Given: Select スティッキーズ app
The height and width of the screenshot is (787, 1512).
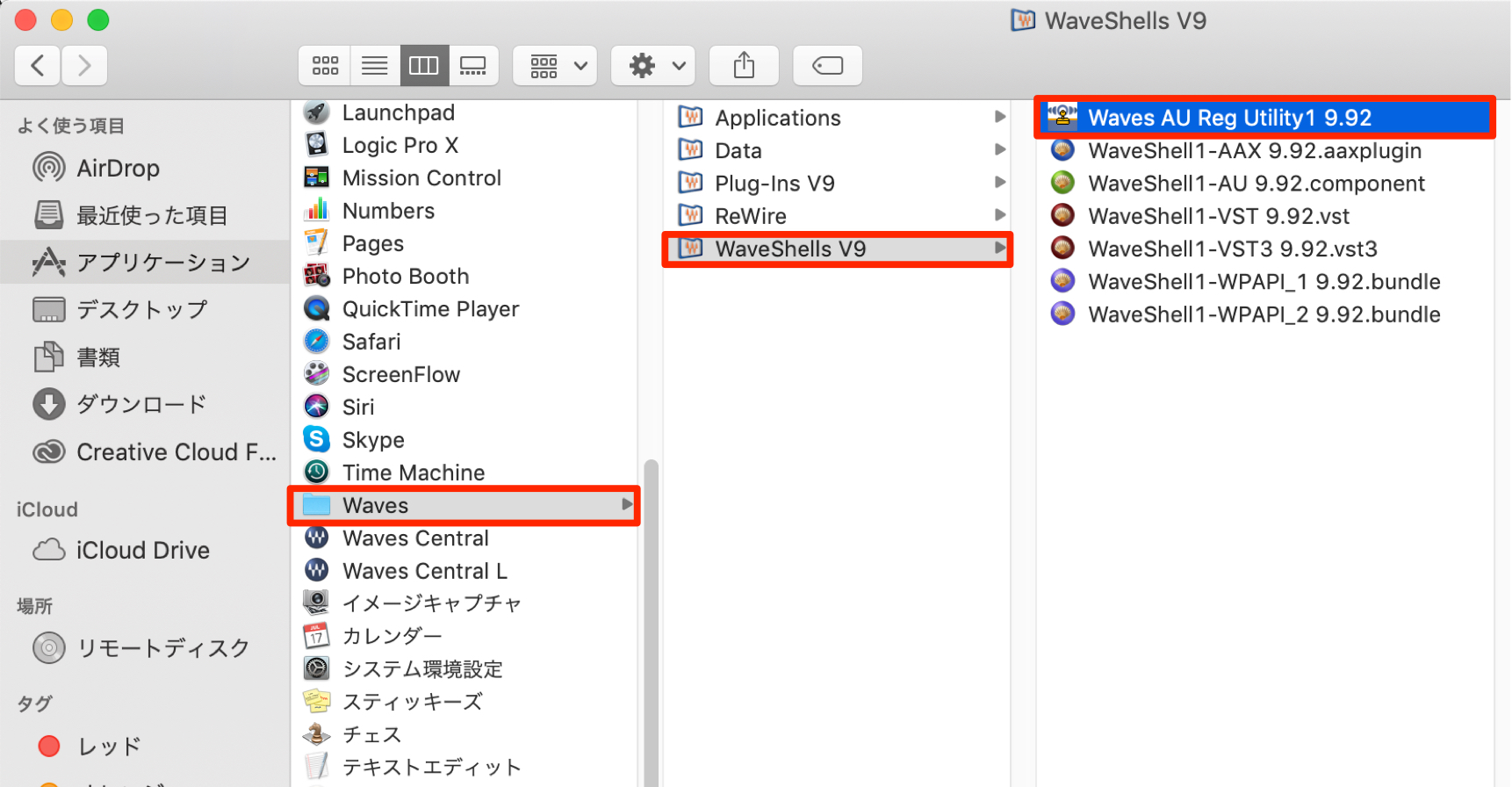Looking at the screenshot, I should point(465,702).
